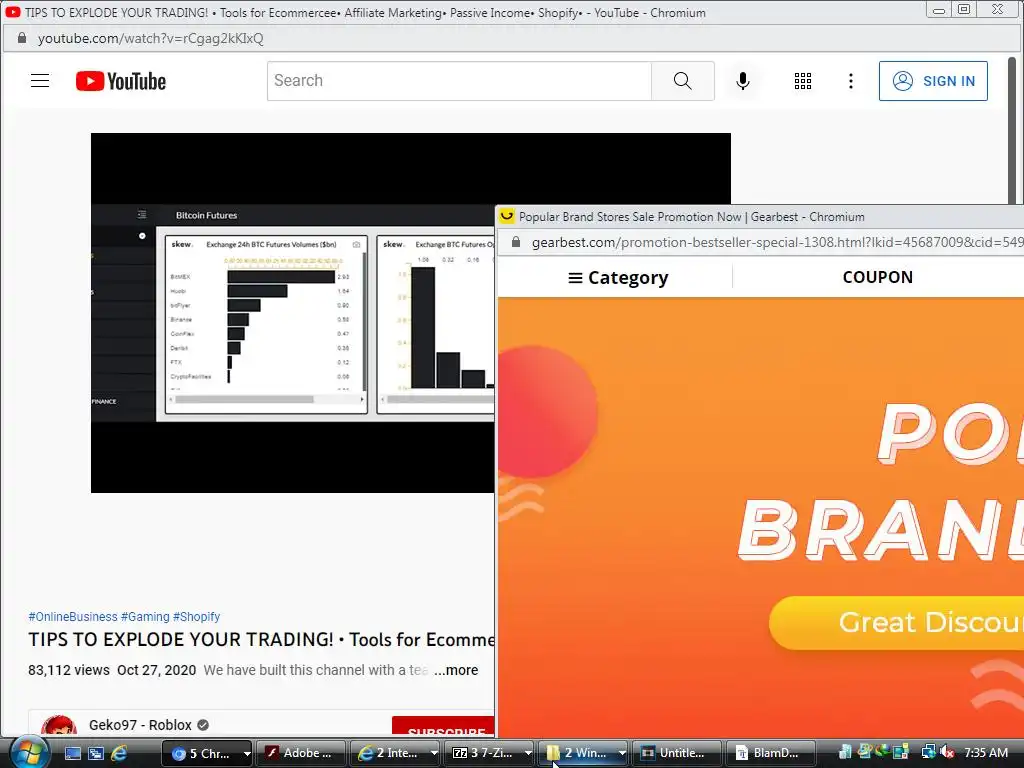Click the 83,112 views count text
Image resolution: width=1024 pixels, height=768 pixels.
click(x=69, y=670)
